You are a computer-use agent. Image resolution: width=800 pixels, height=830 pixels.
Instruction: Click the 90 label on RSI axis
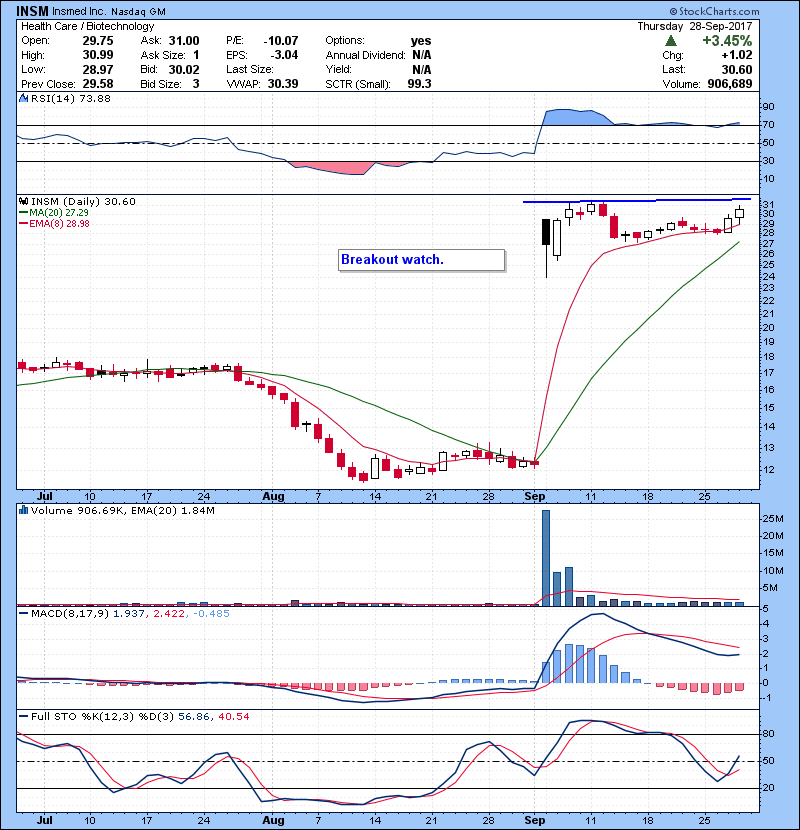click(x=768, y=107)
